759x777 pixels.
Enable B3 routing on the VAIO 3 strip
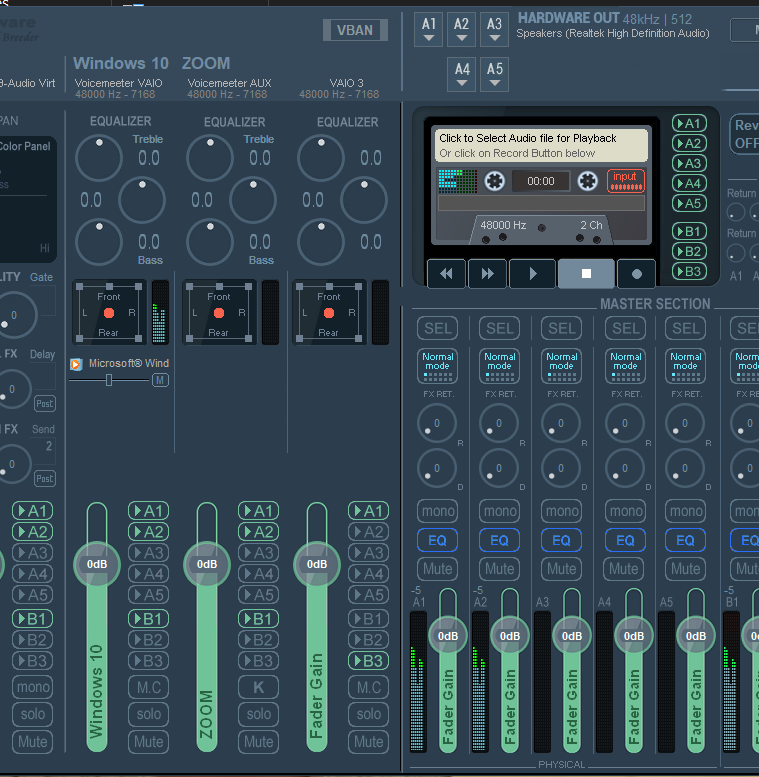[x=368, y=661]
